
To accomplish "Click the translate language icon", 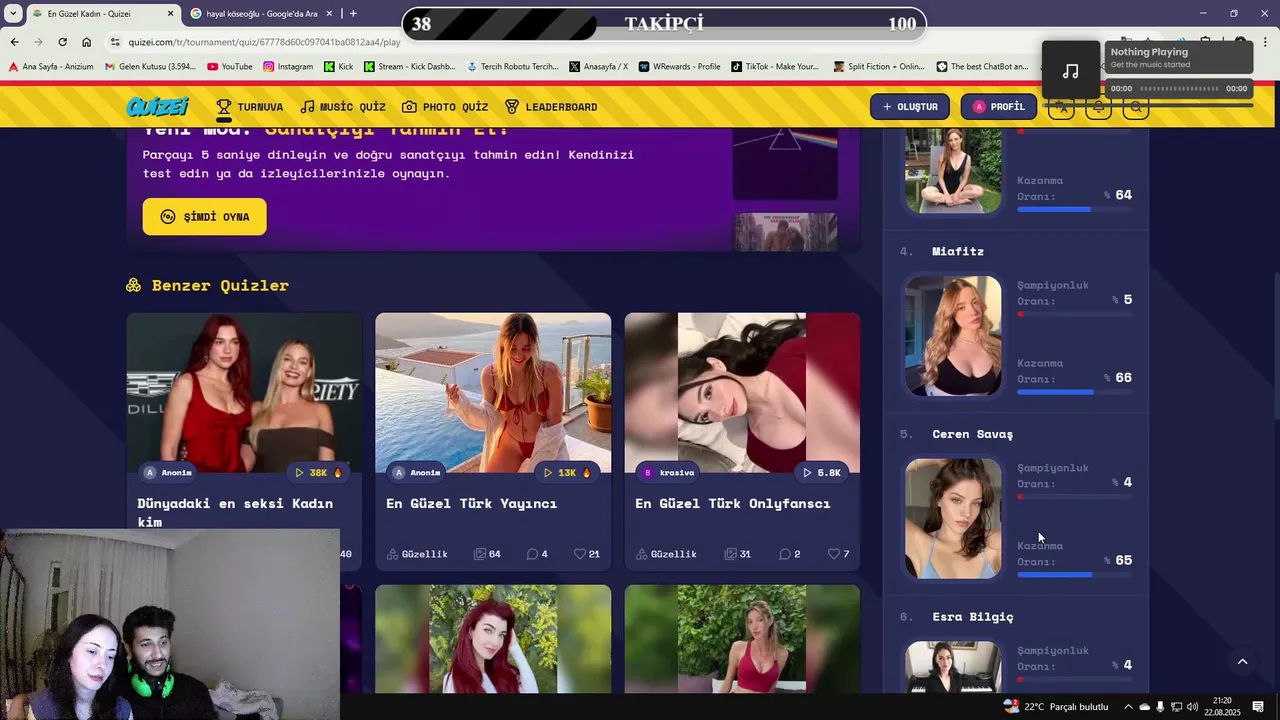I will [x=1061, y=107].
